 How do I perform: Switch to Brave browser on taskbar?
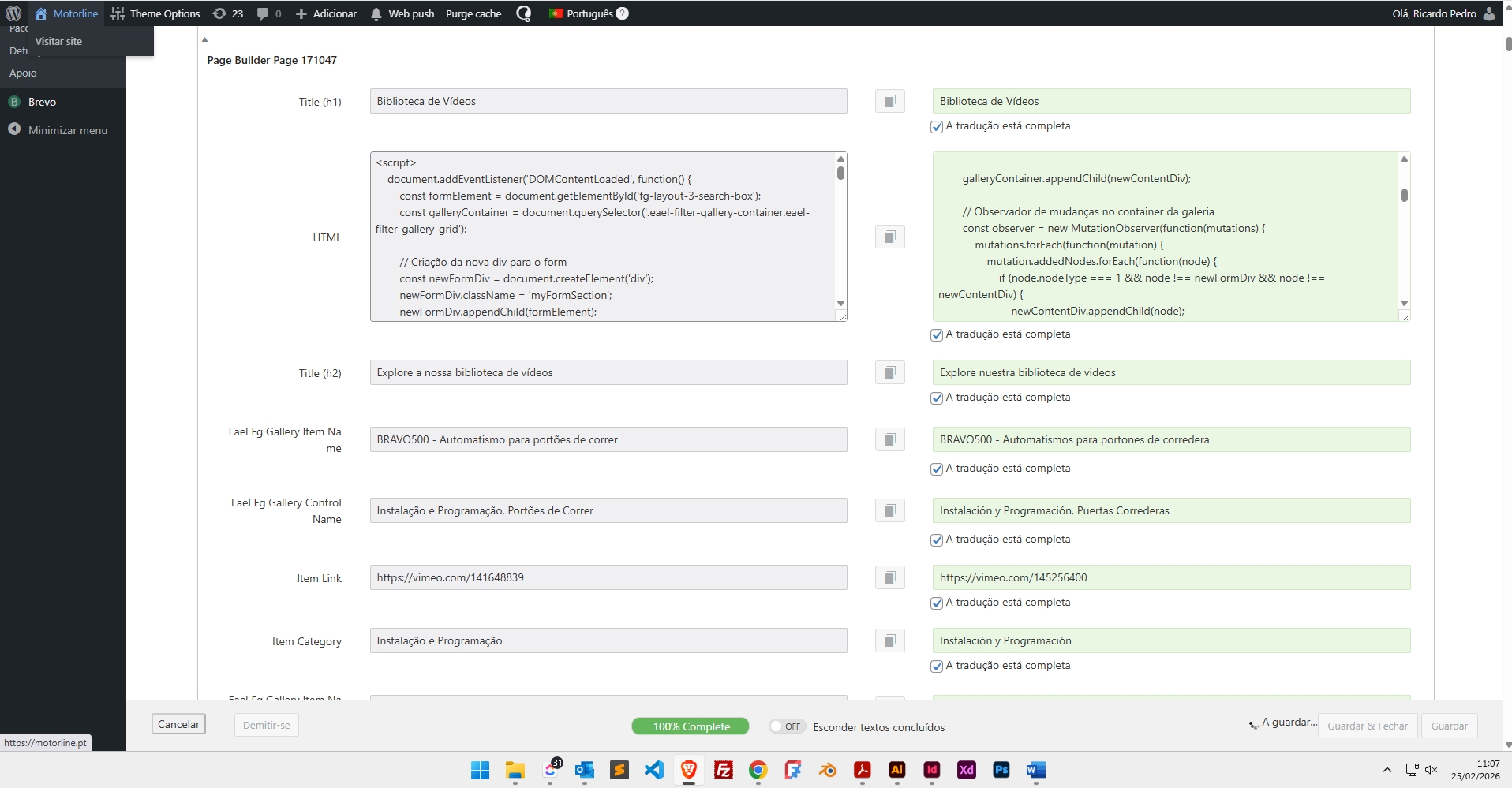689,770
